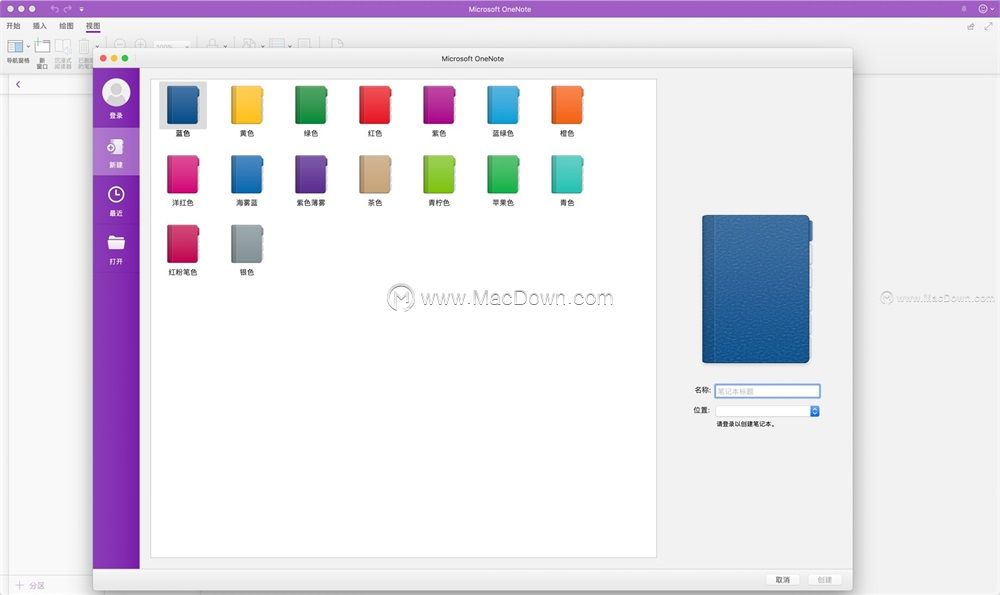Click the 分区 add section button
This screenshot has height=595, width=1000.
[31, 585]
